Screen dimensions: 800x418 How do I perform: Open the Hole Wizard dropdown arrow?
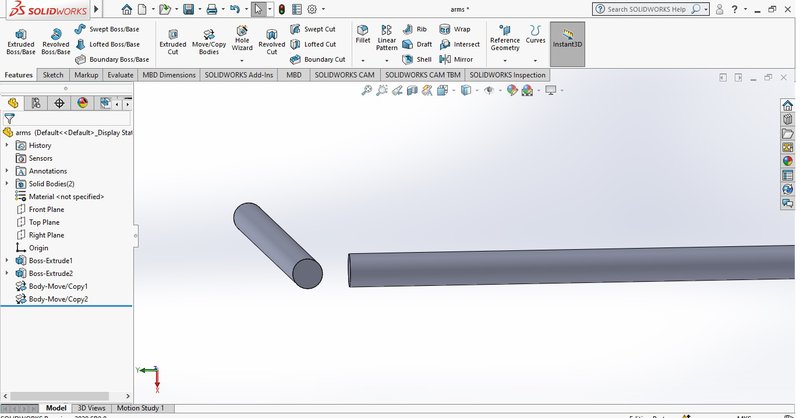pyautogui.click(x=242, y=60)
